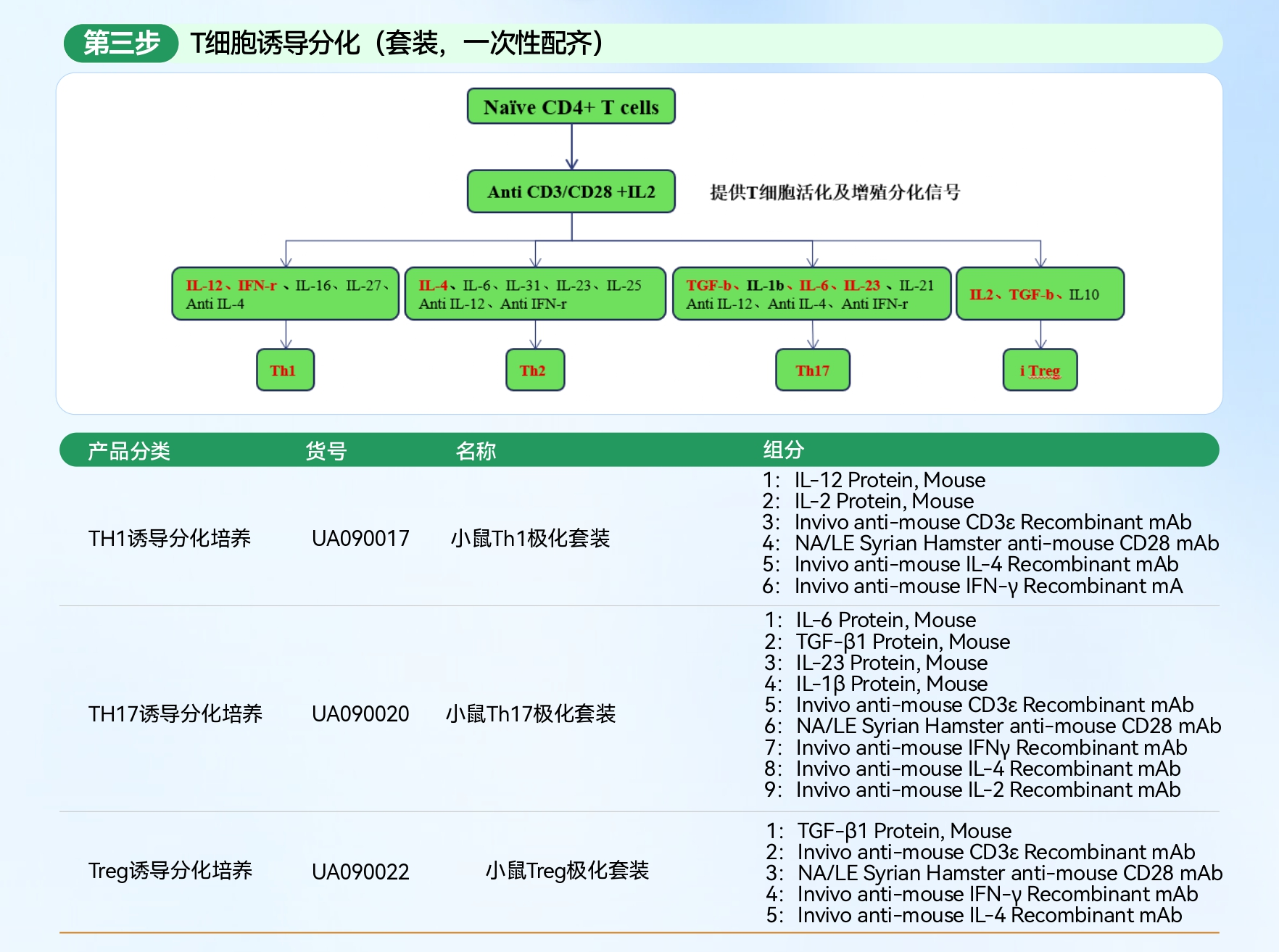
Task: Select the Naïve CD4+ T cells box
Action: click(571, 107)
